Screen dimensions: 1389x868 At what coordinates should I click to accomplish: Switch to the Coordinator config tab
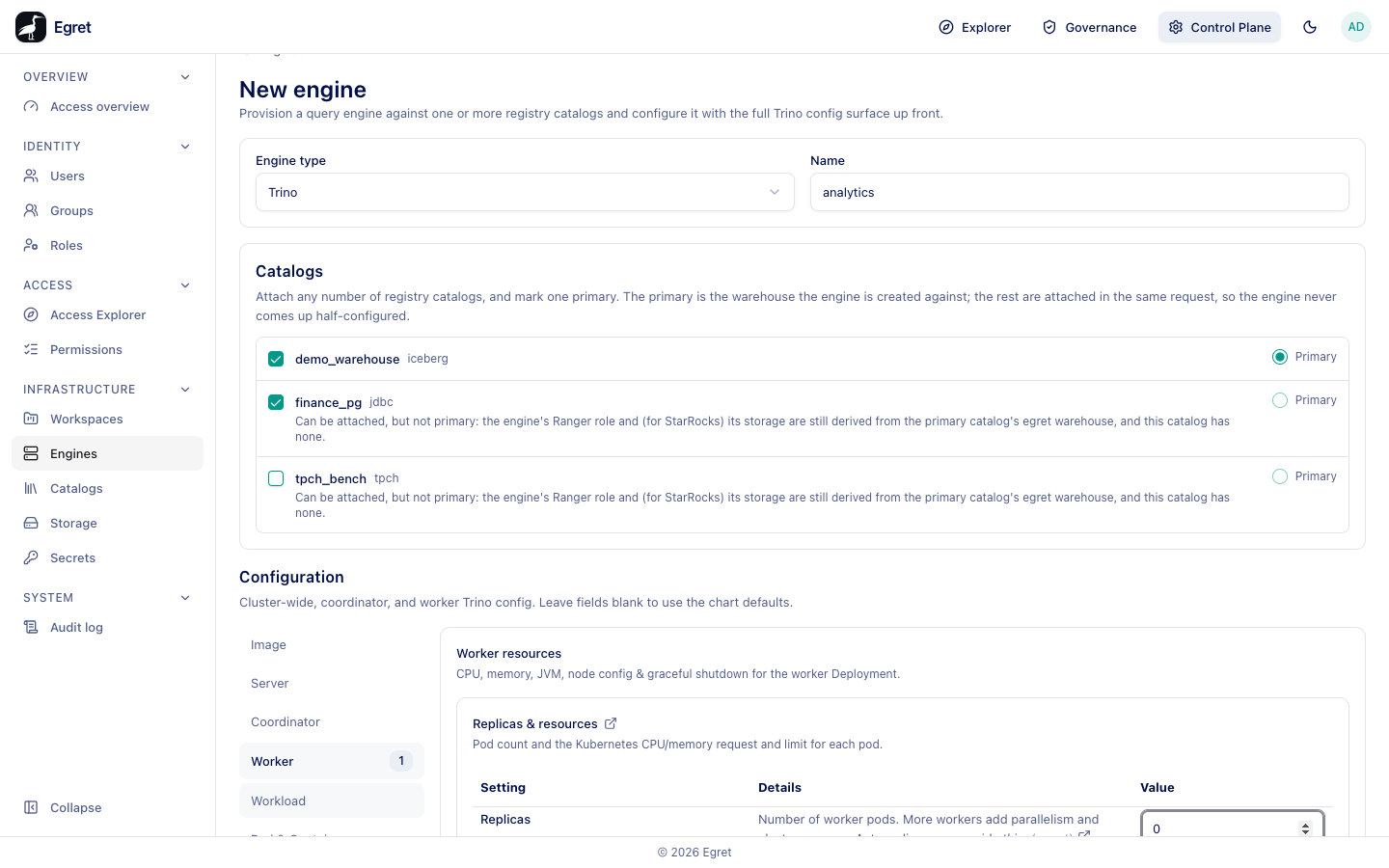pos(332,722)
